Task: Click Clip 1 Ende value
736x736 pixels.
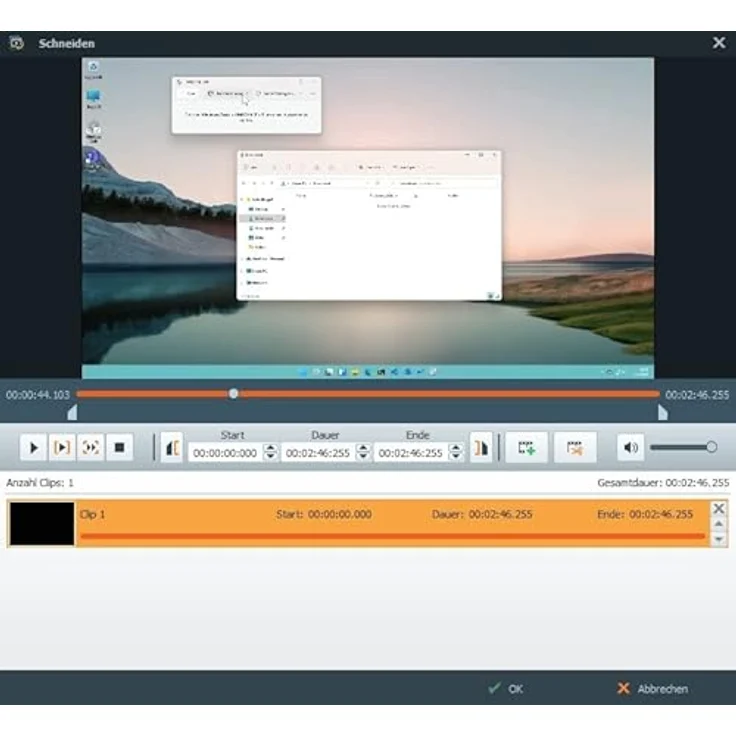Action: (x=661, y=514)
